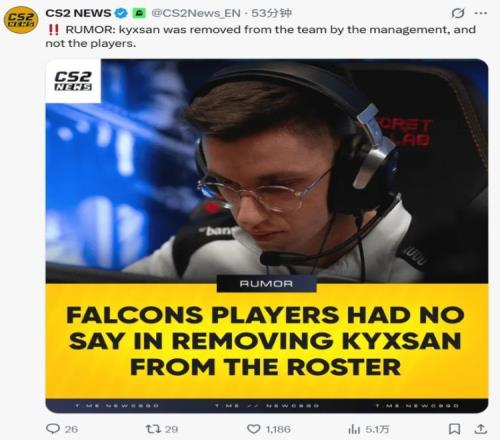Visit the @CS2News_EN handle
This screenshot has width=500, height=440.
tap(196, 13)
